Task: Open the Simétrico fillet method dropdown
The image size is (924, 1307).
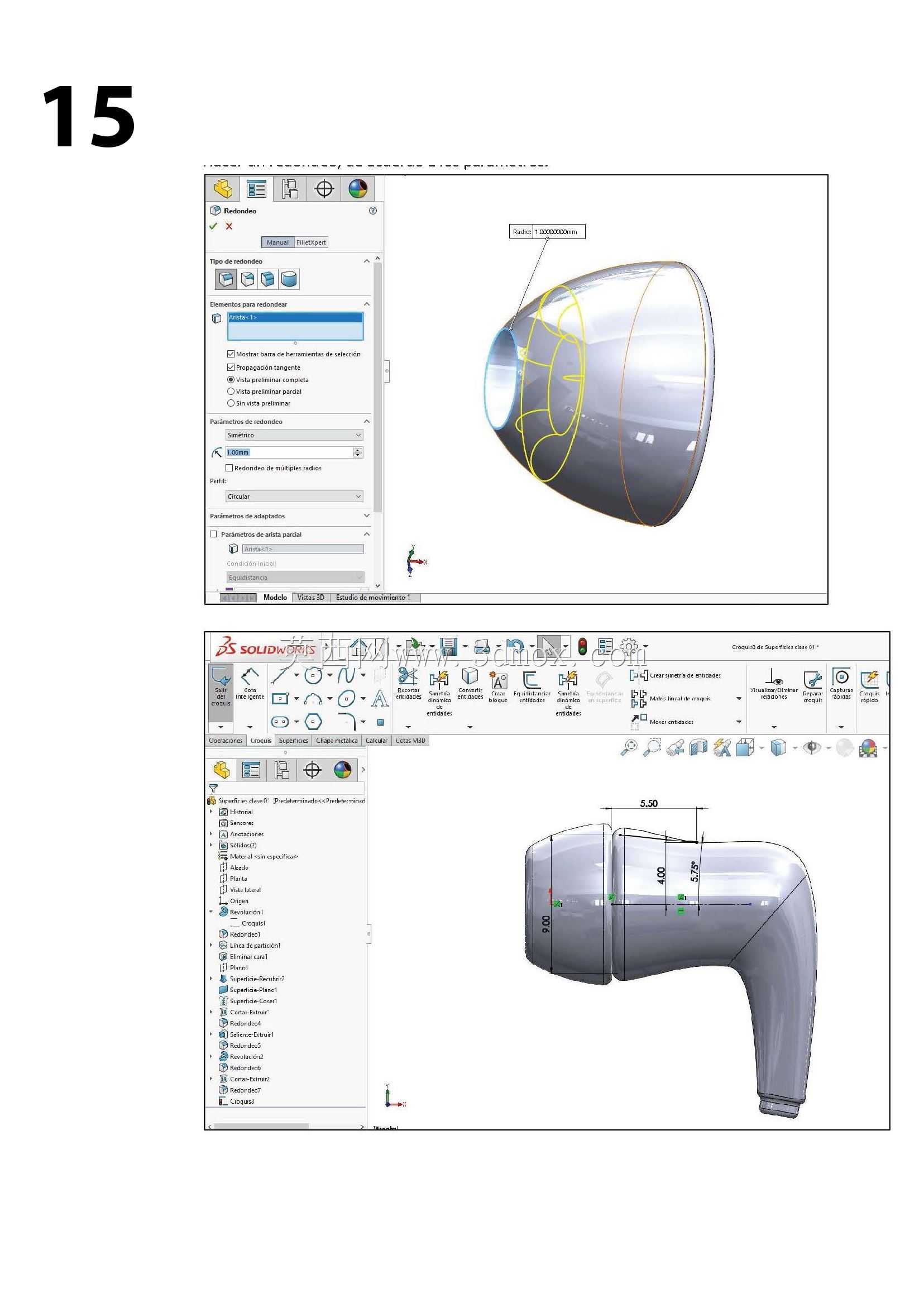Action: (x=294, y=435)
